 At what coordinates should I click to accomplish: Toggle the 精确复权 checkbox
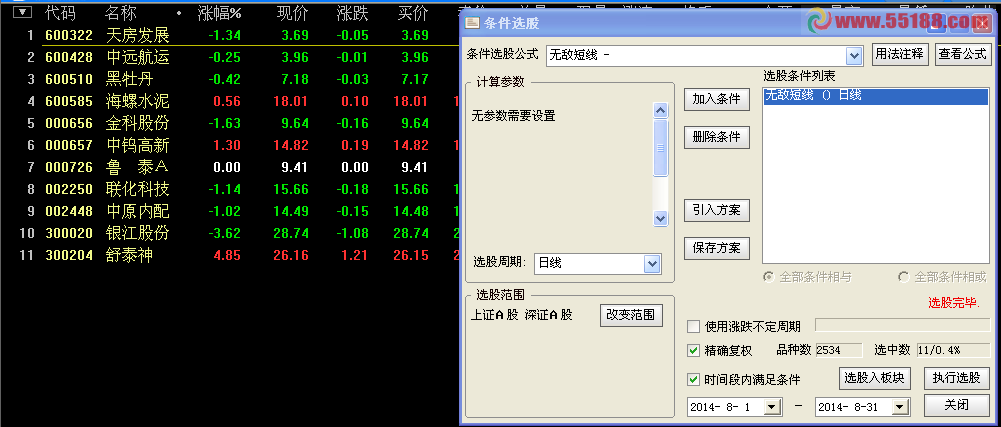[693, 350]
